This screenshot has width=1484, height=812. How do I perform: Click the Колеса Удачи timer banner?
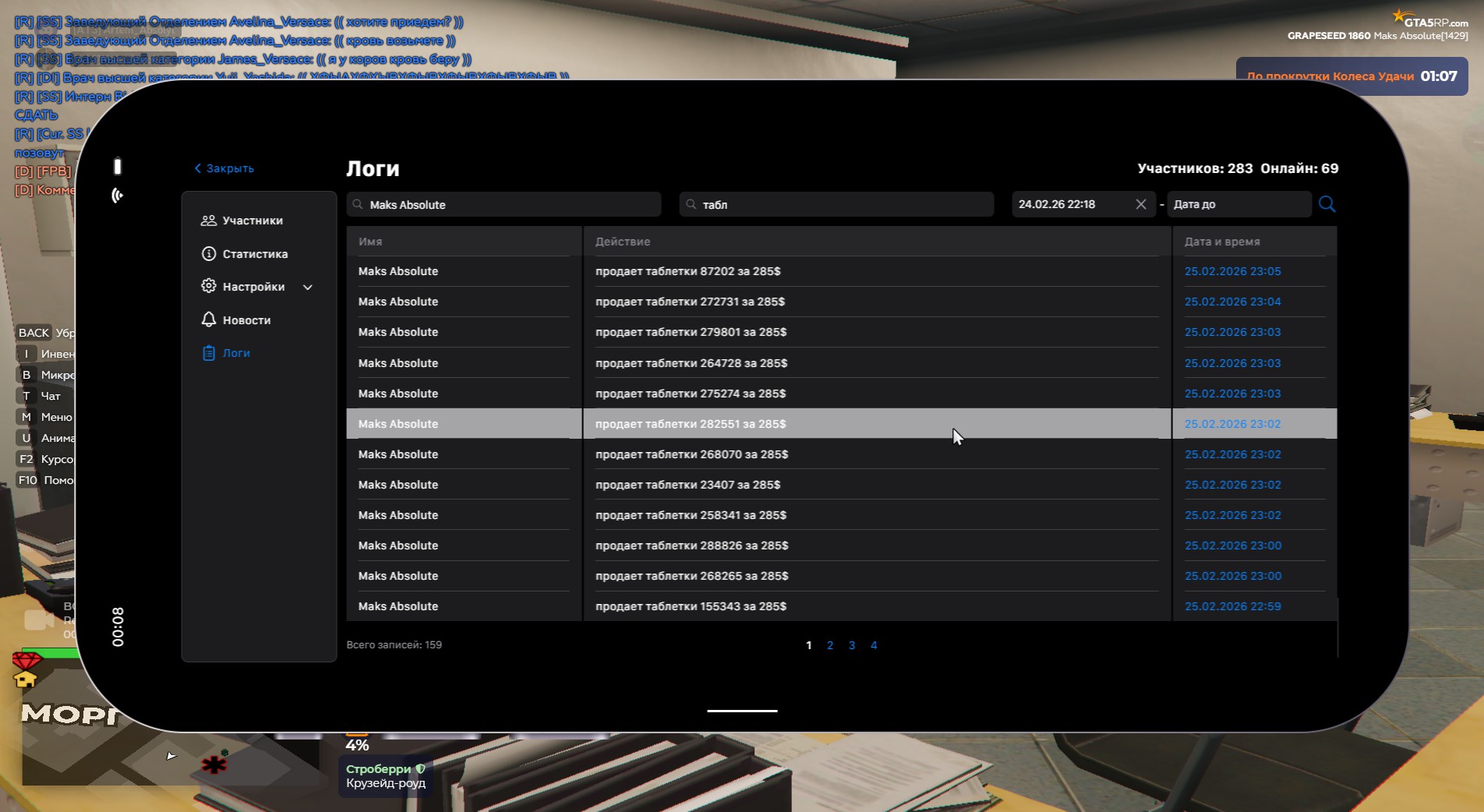coord(1351,76)
